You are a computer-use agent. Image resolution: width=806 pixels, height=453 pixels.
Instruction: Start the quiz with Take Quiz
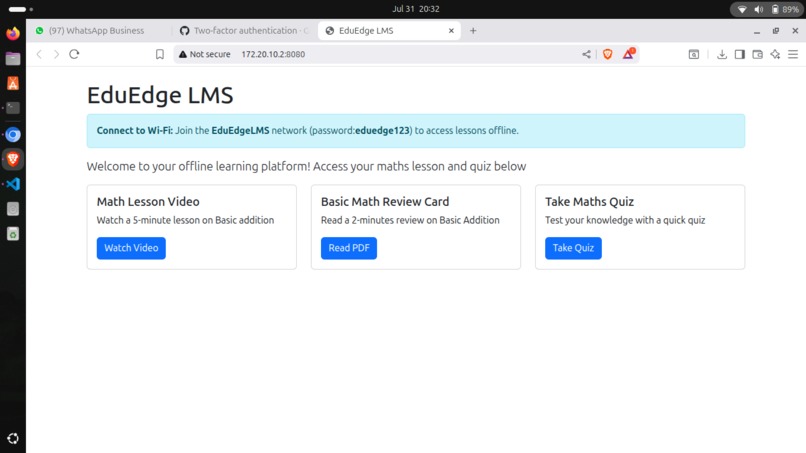tap(573, 248)
